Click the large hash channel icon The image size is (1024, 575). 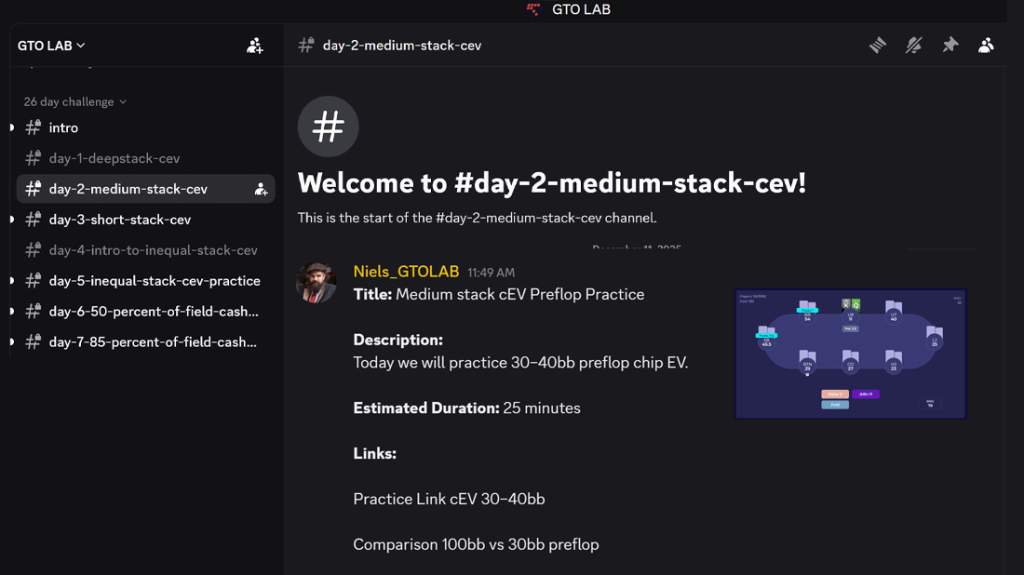coord(328,127)
